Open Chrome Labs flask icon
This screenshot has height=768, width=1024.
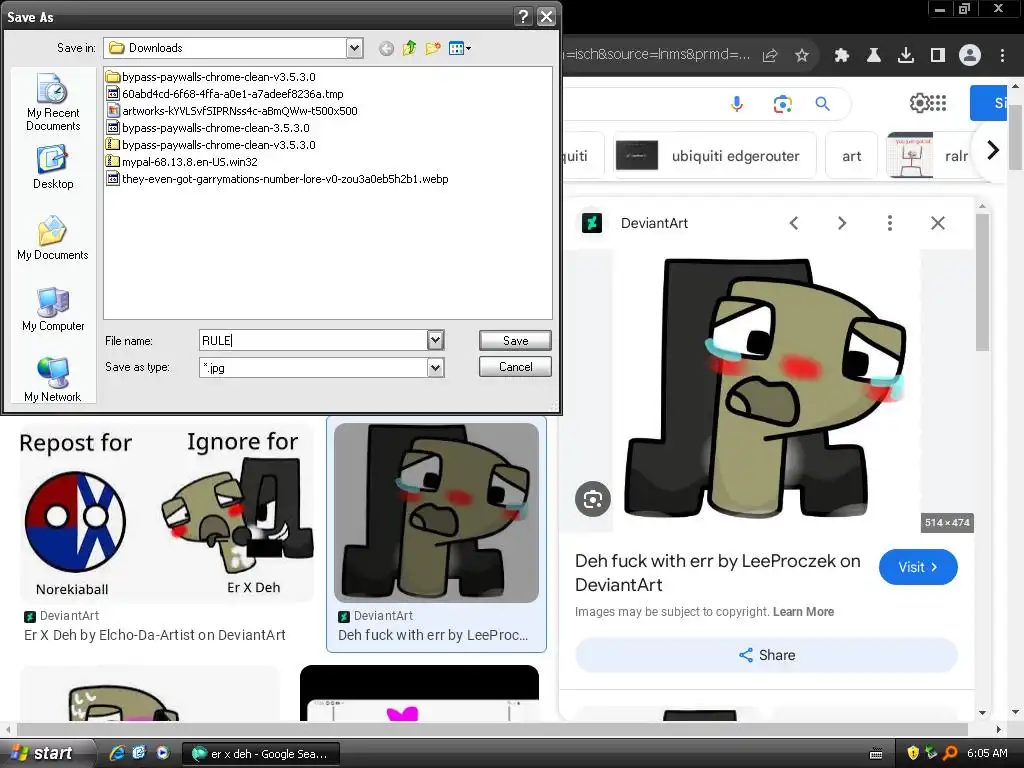click(874, 56)
